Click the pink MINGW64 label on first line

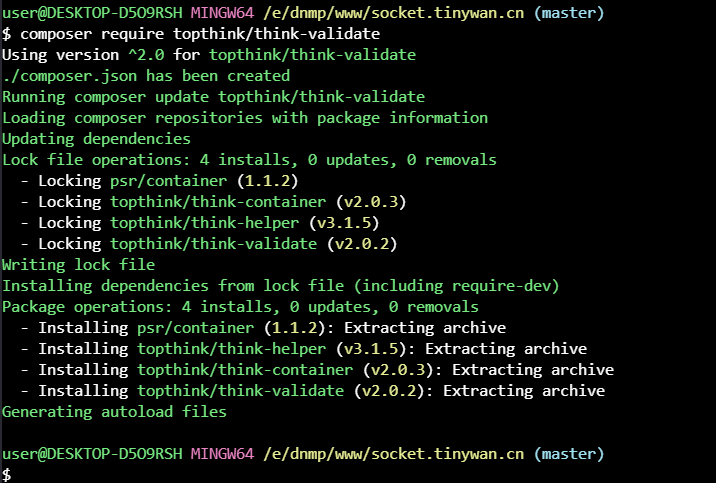tap(222, 13)
